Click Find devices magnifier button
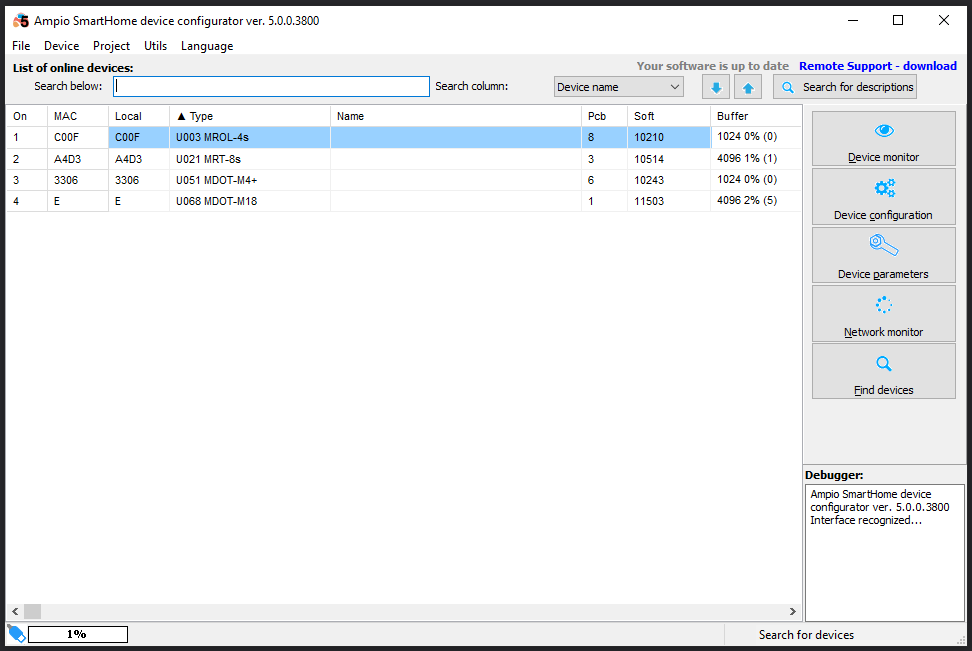Image resolution: width=972 pixels, height=651 pixels. pos(883,371)
